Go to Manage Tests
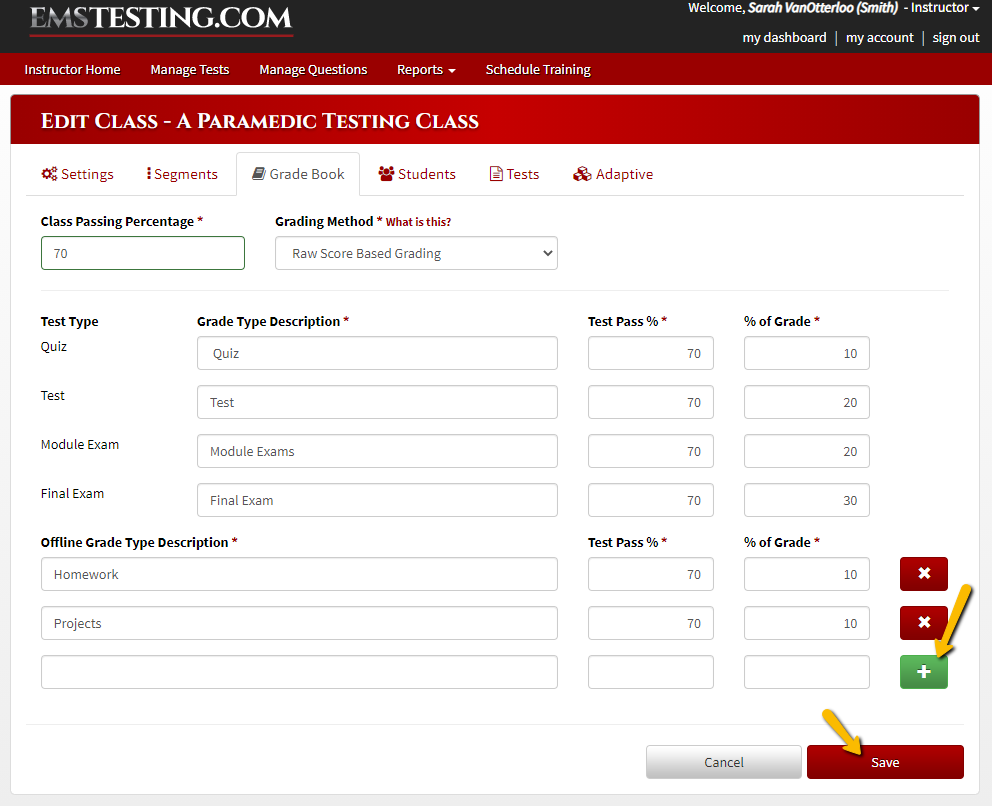The height and width of the screenshot is (806, 992). [189, 69]
